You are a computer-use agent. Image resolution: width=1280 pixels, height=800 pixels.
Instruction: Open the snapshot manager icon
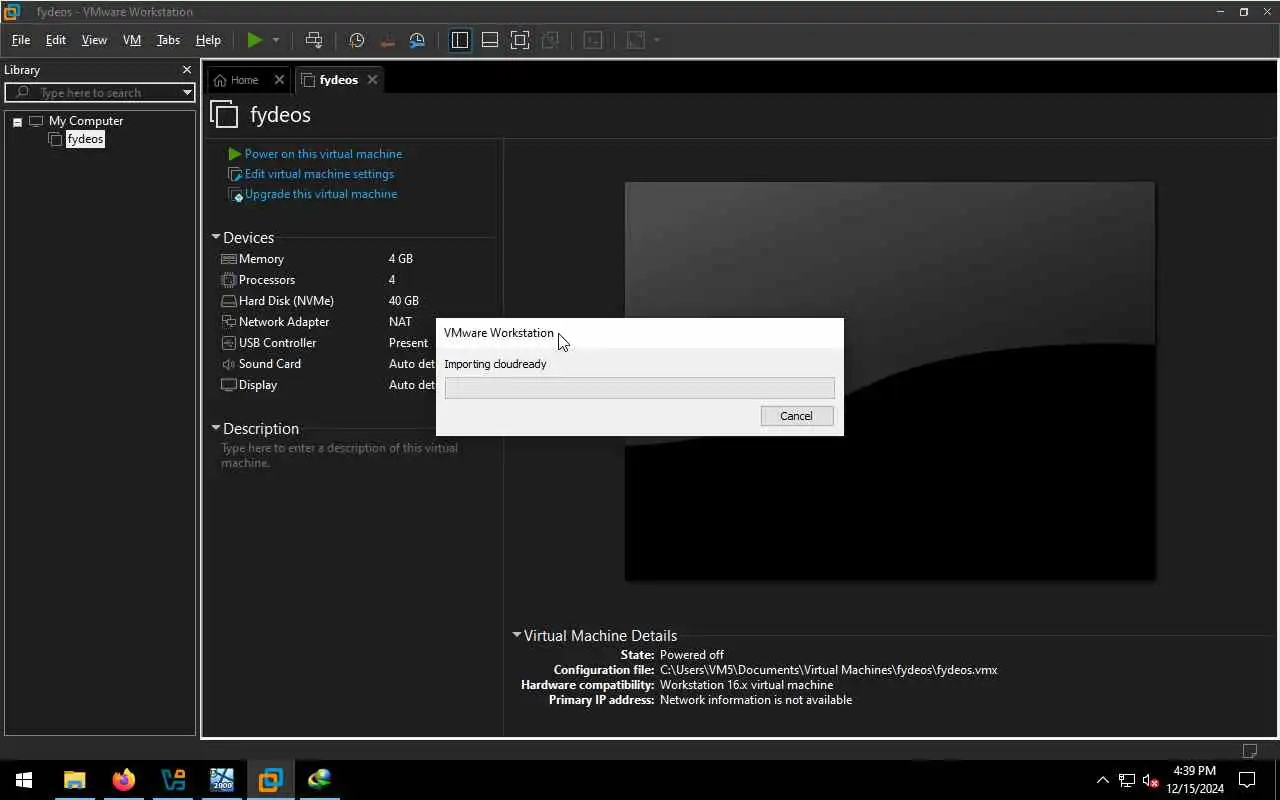pos(417,40)
